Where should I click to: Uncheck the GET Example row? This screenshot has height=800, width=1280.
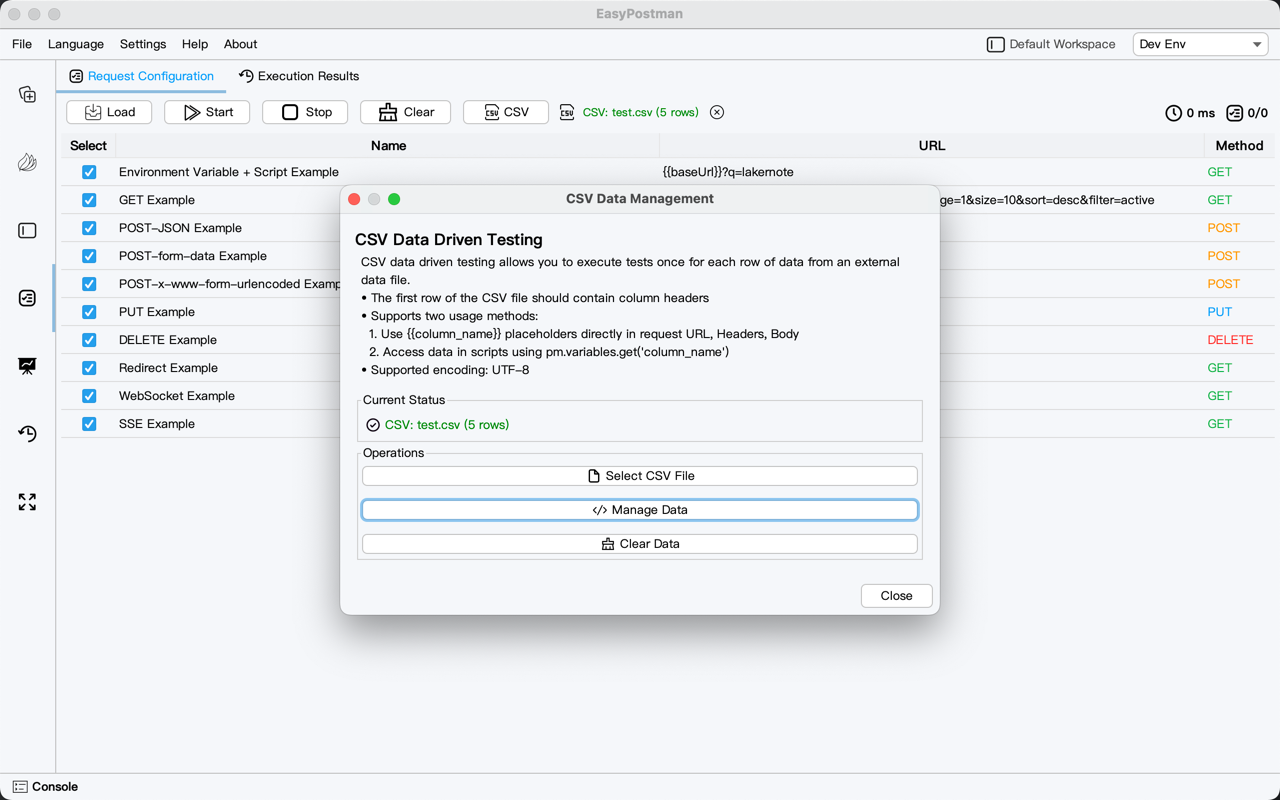89,200
